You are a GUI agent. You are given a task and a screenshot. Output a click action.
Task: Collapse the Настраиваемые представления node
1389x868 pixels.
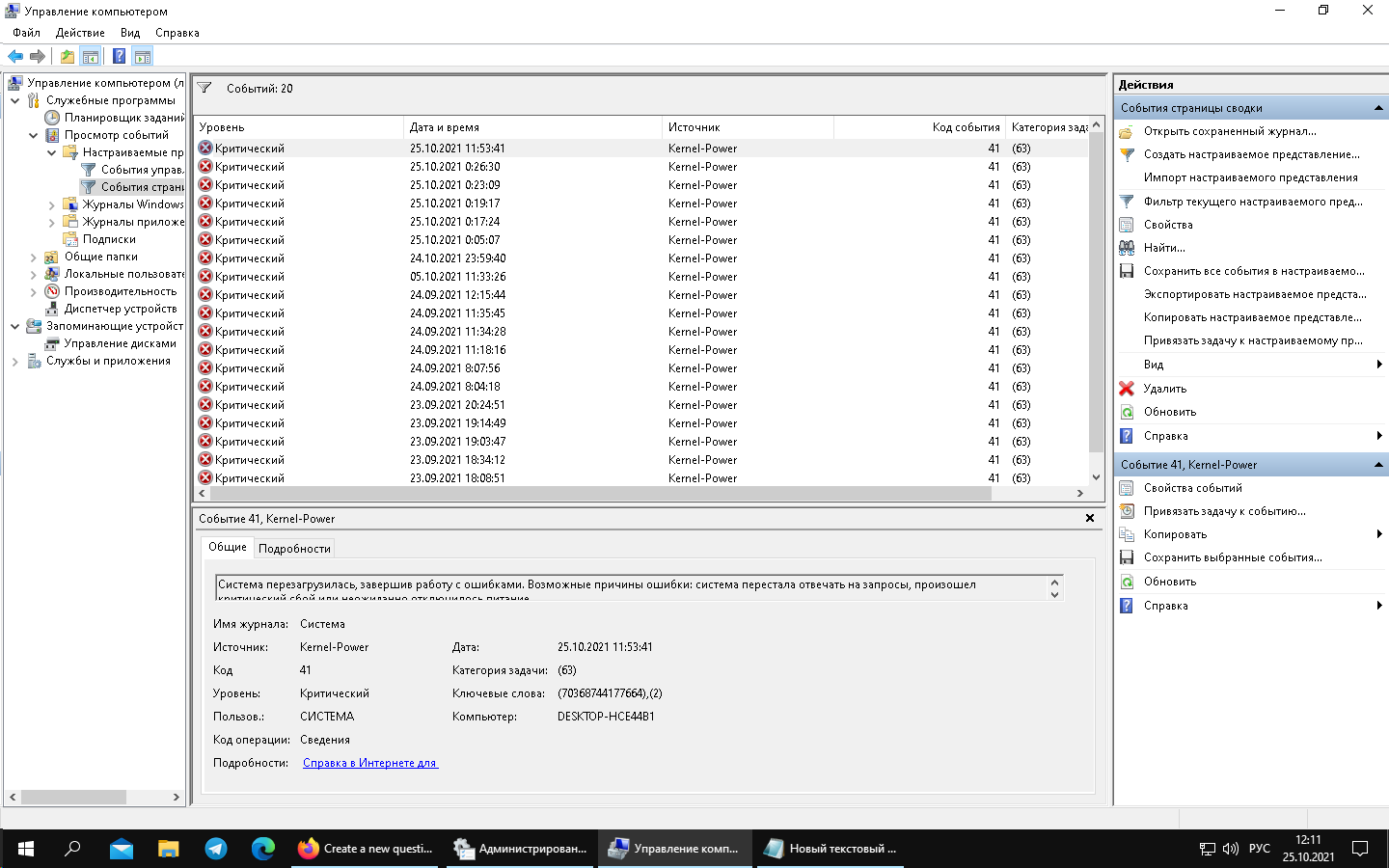tap(52, 152)
